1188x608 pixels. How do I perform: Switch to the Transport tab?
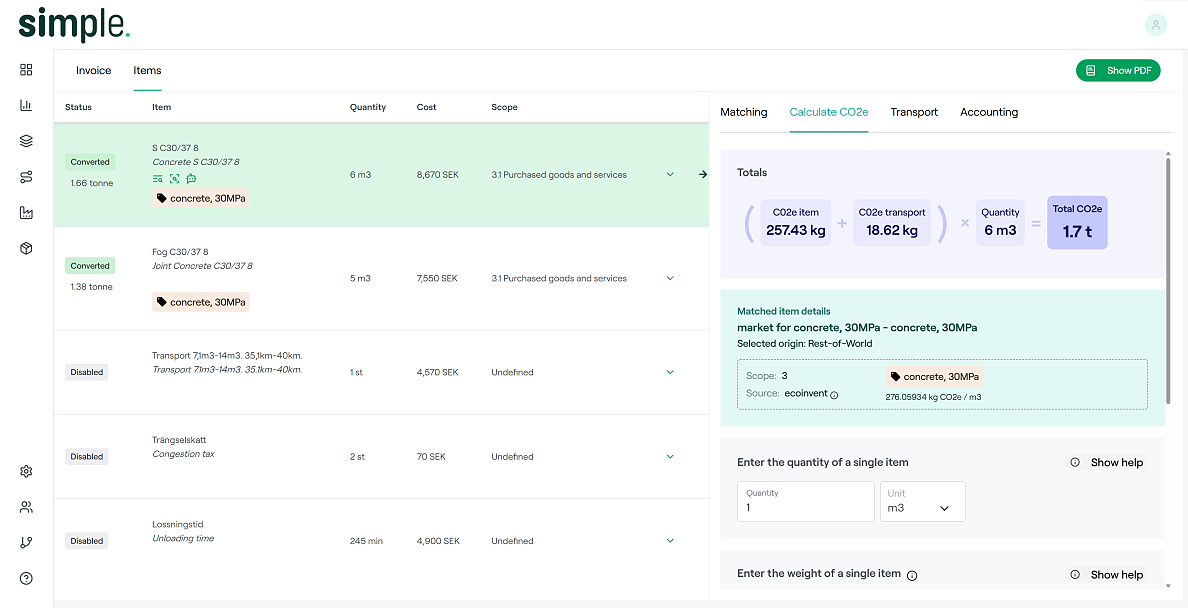[913, 112]
